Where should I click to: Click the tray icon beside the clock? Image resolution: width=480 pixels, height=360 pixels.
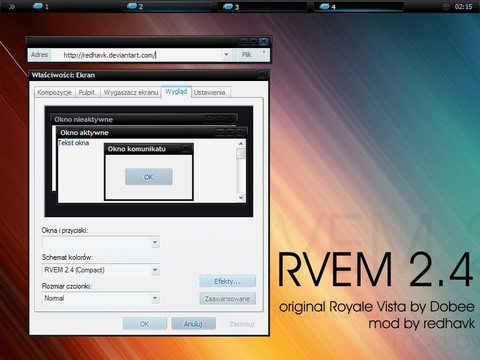point(446,7)
